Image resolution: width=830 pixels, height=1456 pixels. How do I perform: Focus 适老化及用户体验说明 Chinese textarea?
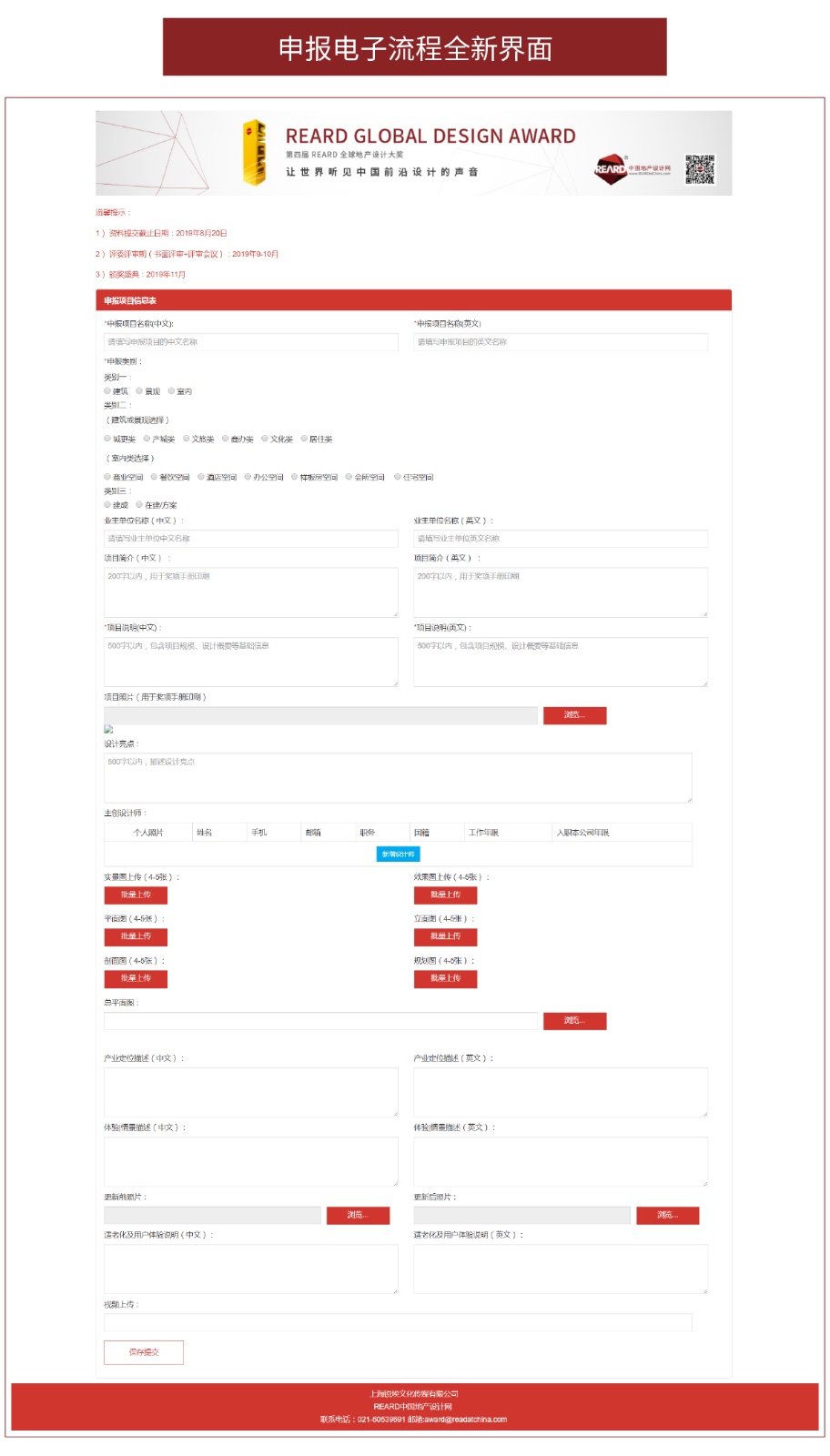[251, 1269]
